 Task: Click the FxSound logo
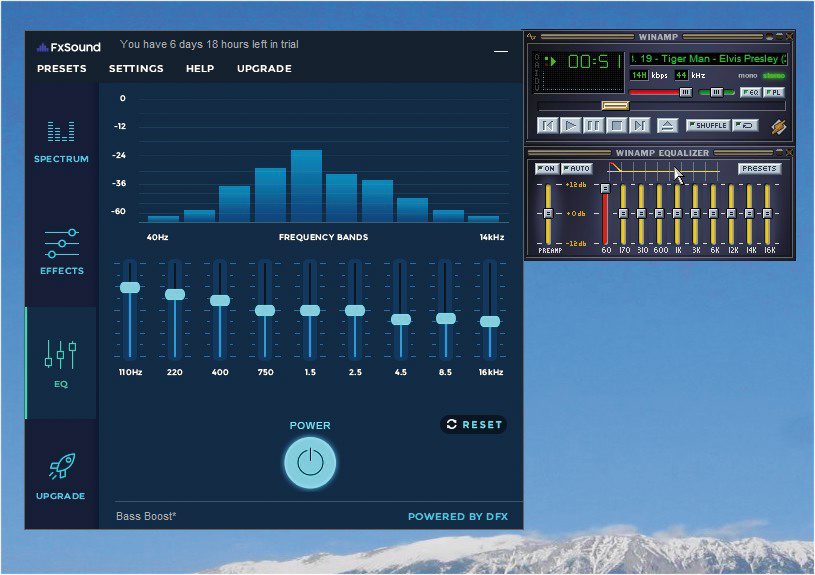(x=68, y=47)
